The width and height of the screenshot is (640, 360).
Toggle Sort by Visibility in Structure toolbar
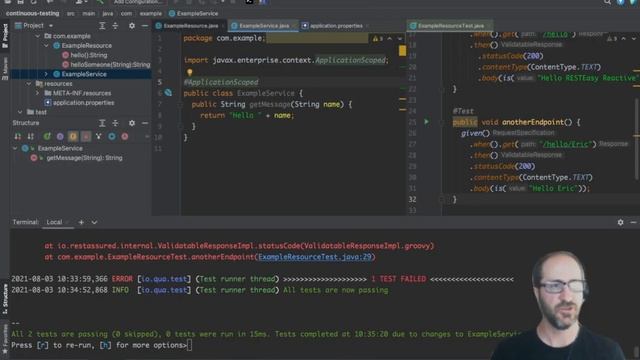click(x=18, y=136)
